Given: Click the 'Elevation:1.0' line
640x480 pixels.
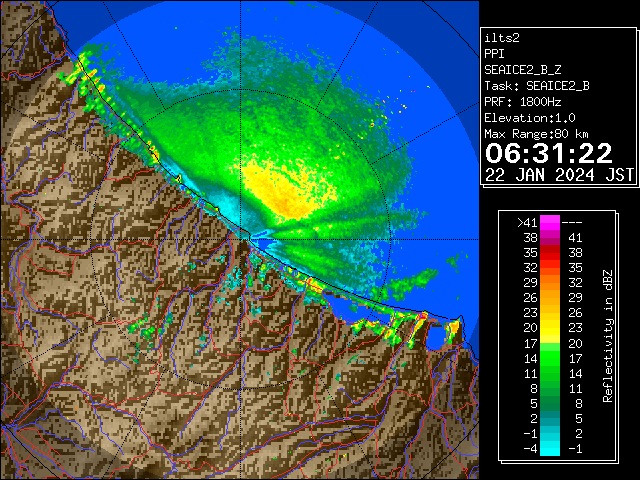Looking at the screenshot, I should 530,118.
